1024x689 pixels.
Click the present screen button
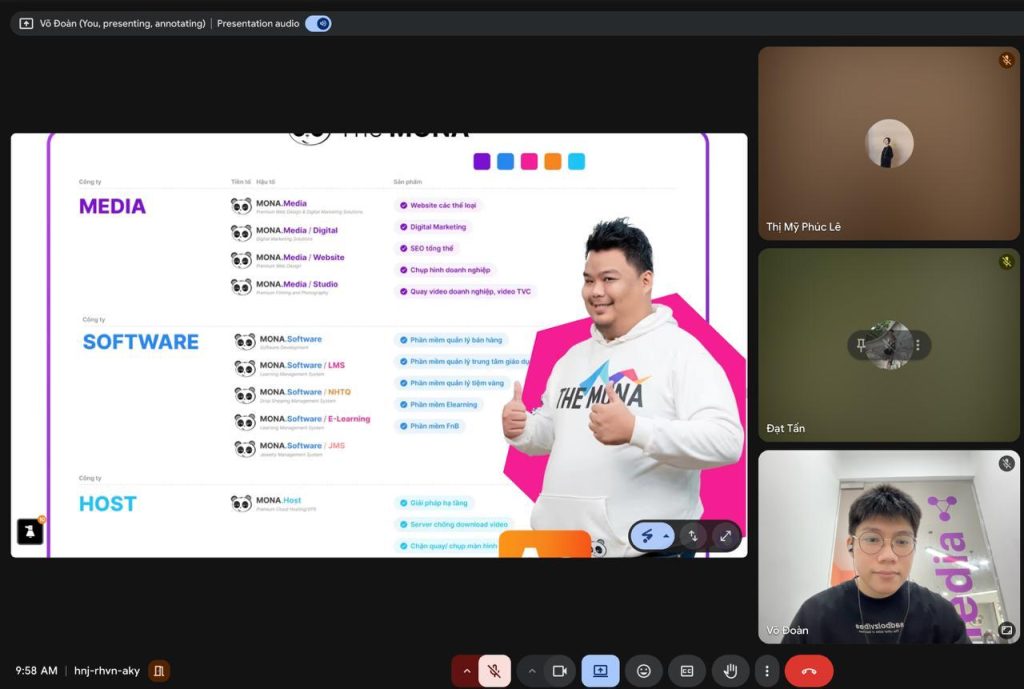(x=600, y=671)
